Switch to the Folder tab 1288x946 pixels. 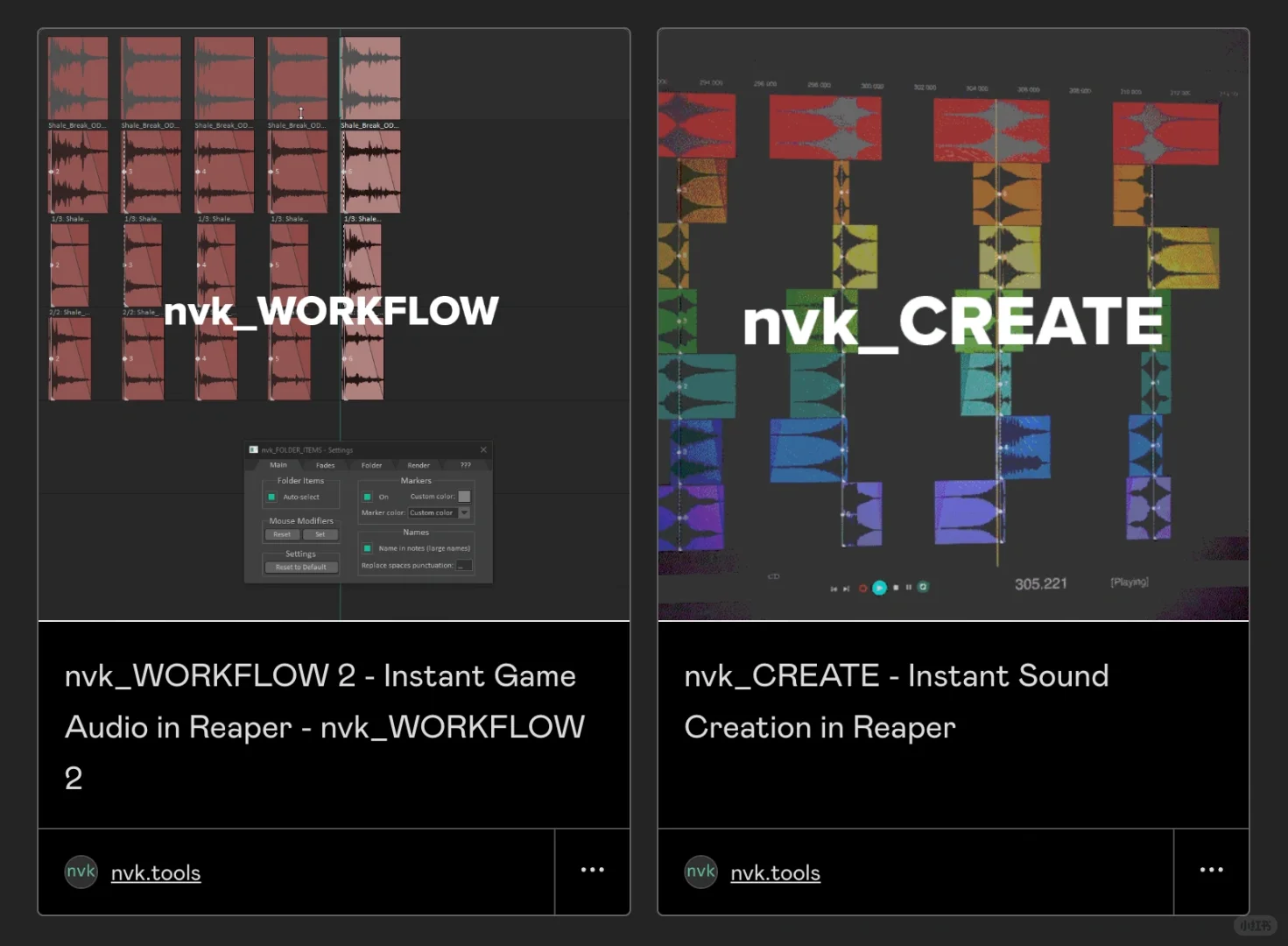[372, 465]
